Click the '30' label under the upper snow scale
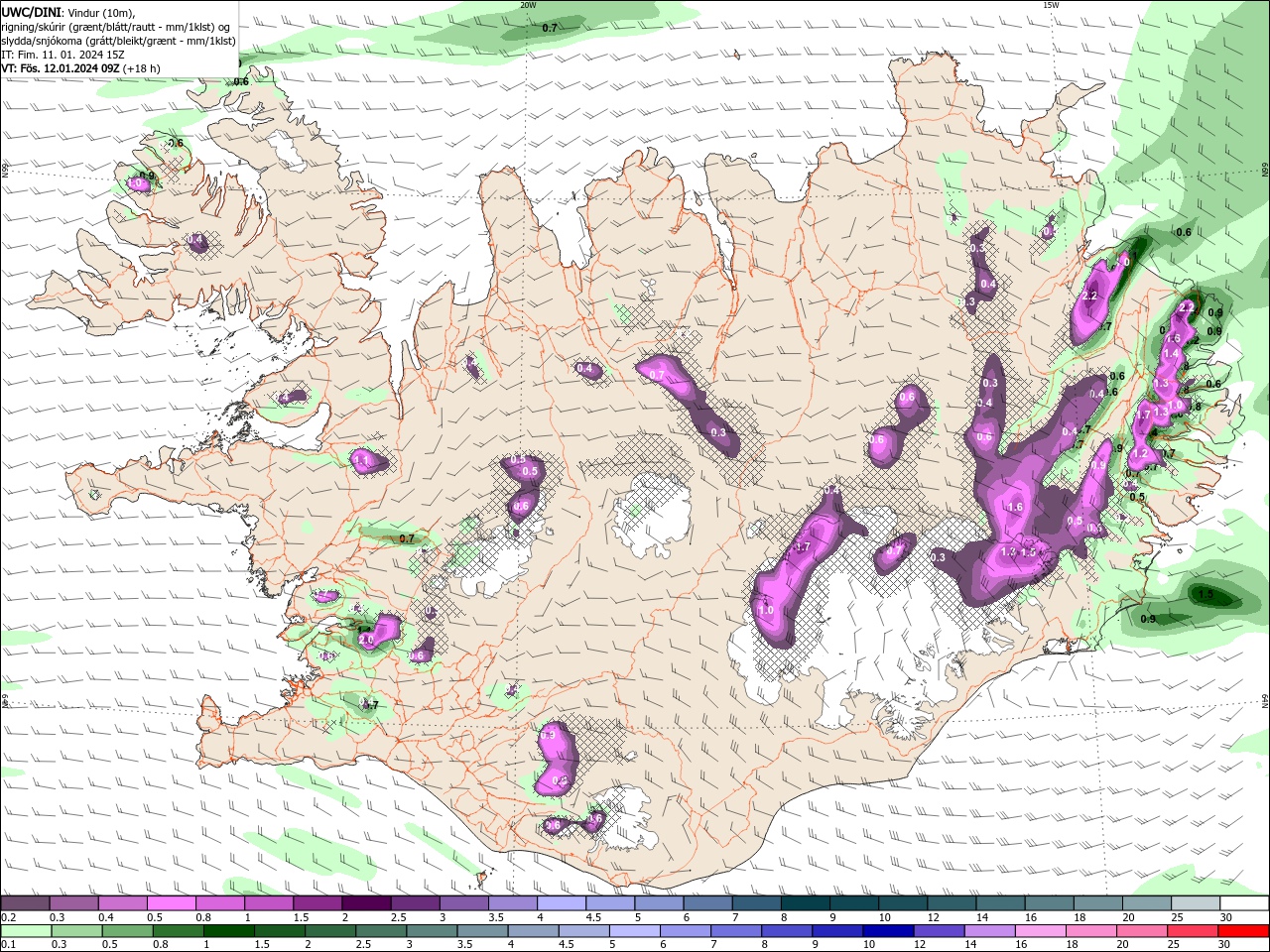Image resolution: width=1270 pixels, height=952 pixels. 1226,917
